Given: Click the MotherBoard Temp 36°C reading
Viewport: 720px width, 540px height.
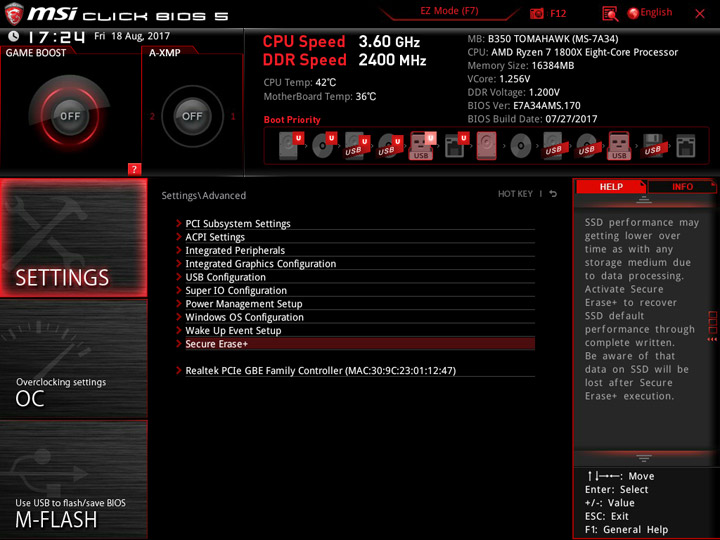Looking at the screenshot, I should (320, 96).
